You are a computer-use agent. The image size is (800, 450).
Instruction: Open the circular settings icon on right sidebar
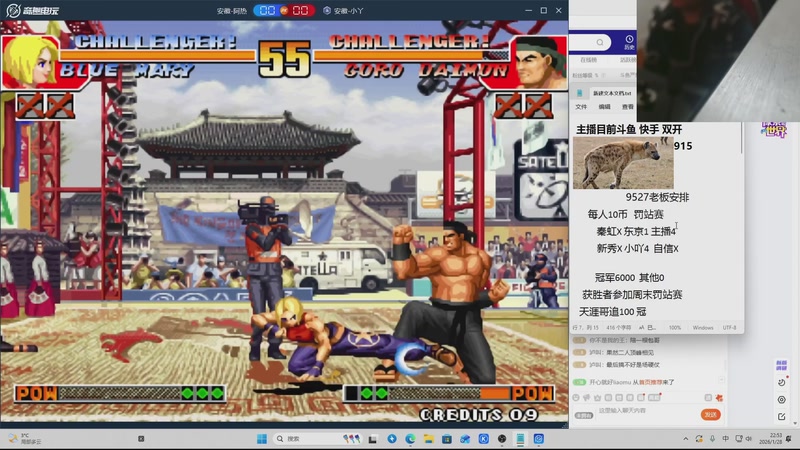[781, 399]
